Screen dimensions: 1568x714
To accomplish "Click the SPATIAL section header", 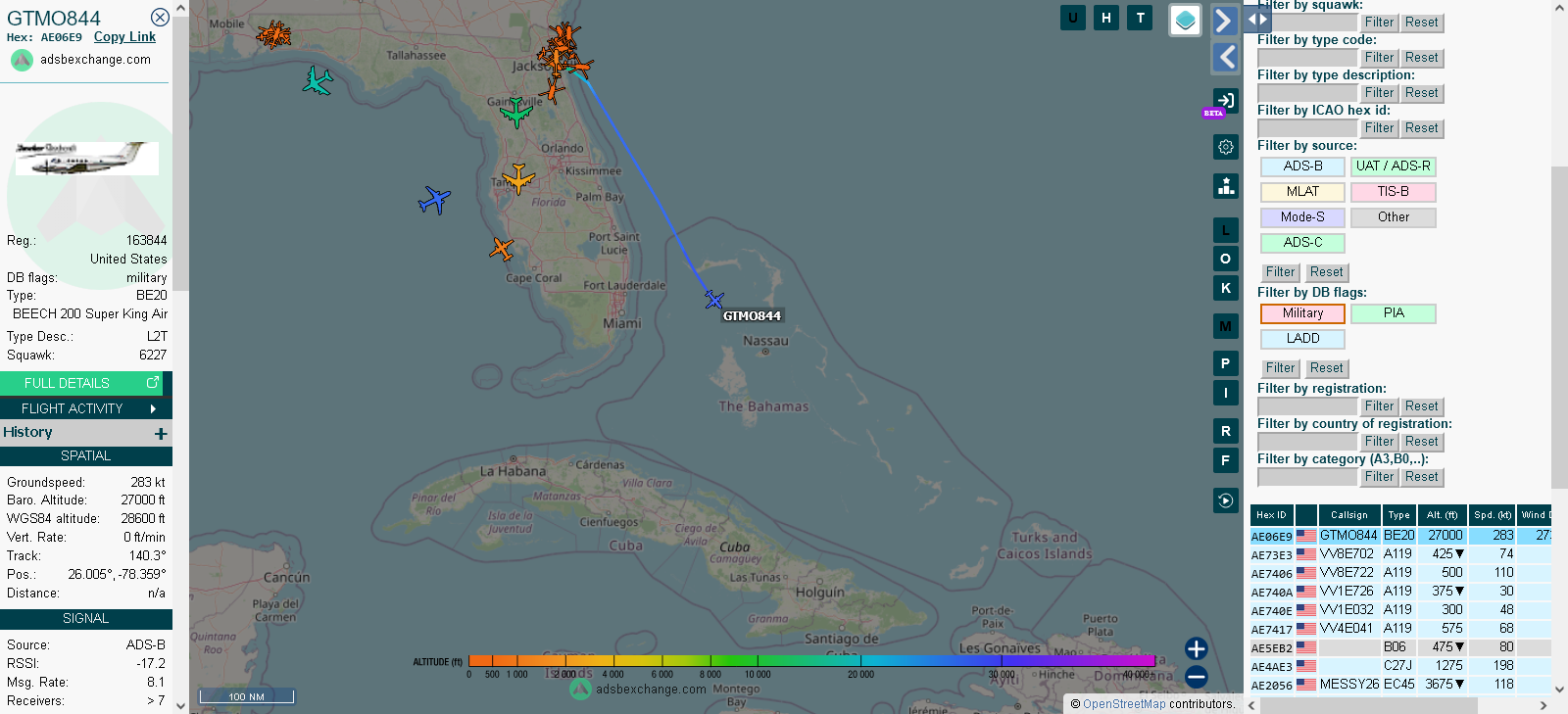I will coord(86,456).
